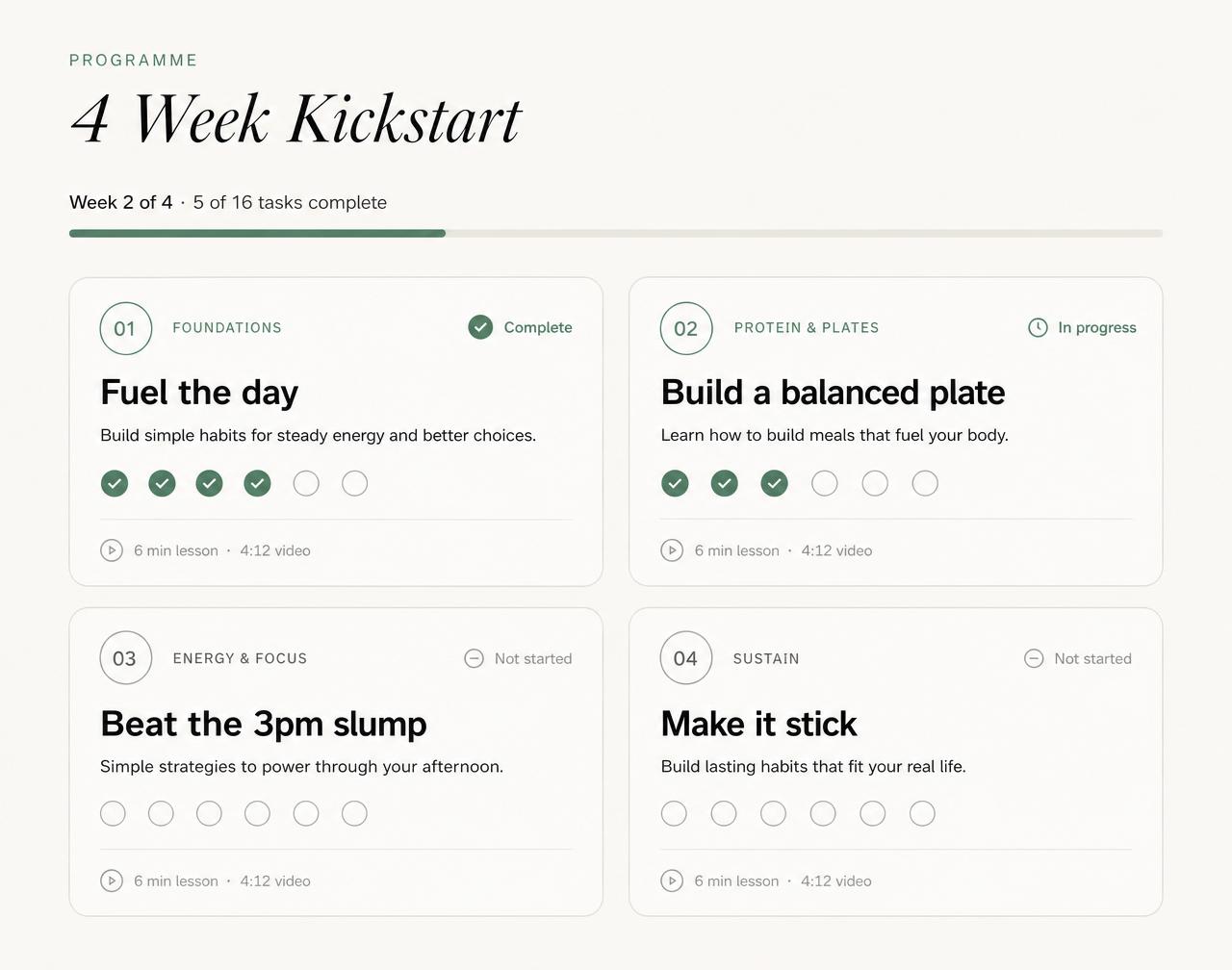Check the second task in Make it stick
The width and height of the screenshot is (1232, 970).
724,813
